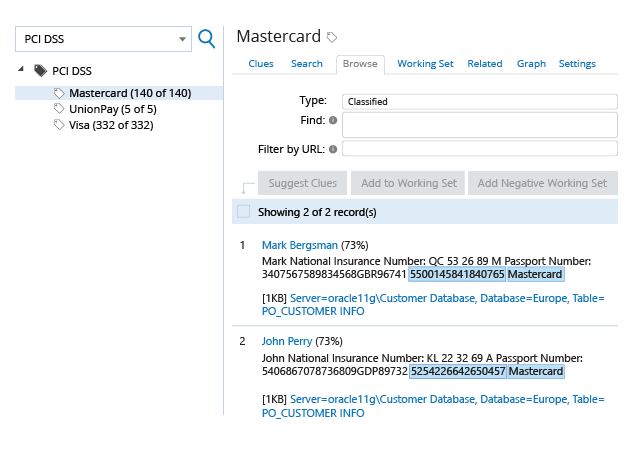Open the Mark Bergsman record link

(x=300, y=245)
